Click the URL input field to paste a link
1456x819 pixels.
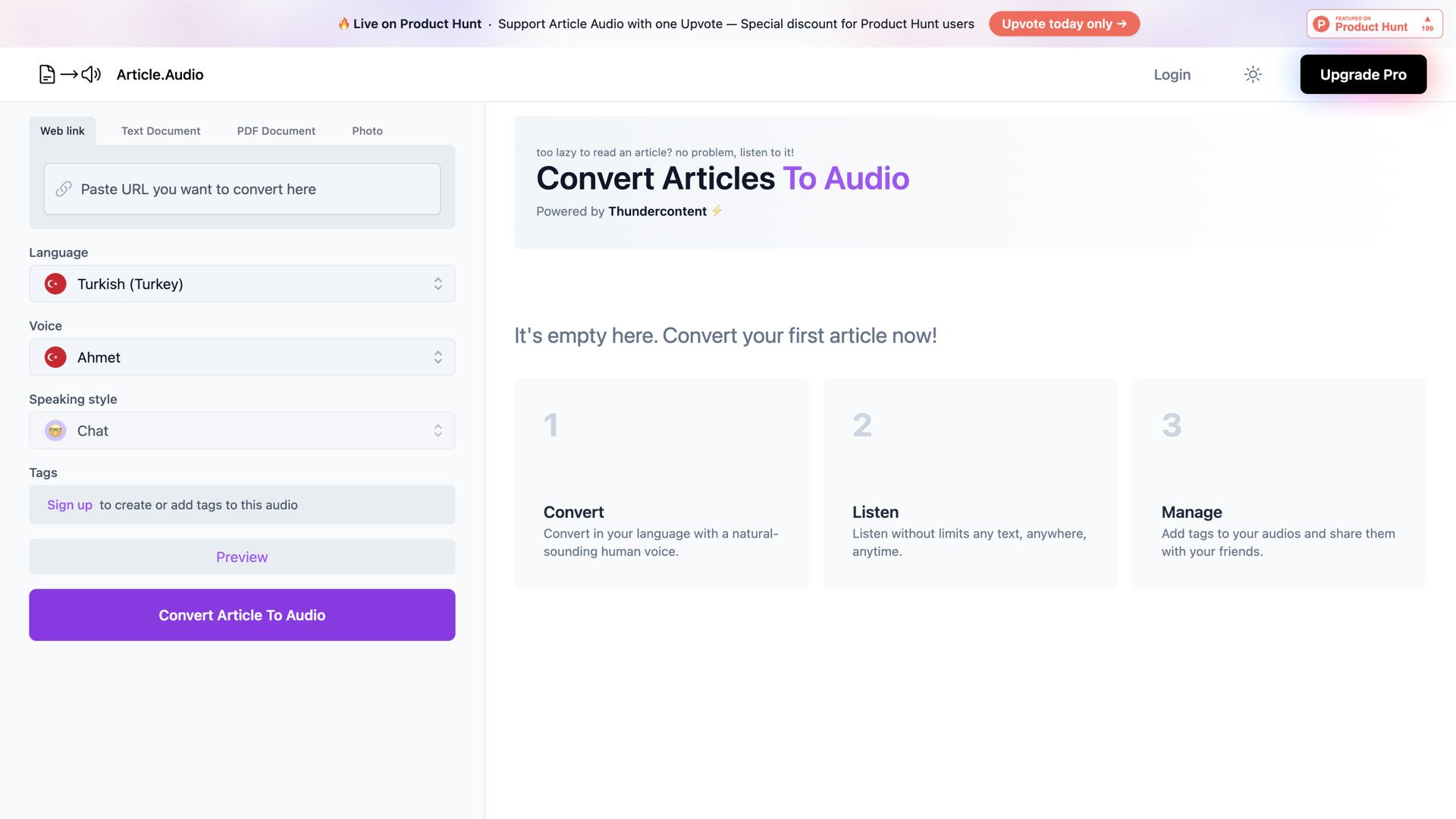pyautogui.click(x=241, y=189)
